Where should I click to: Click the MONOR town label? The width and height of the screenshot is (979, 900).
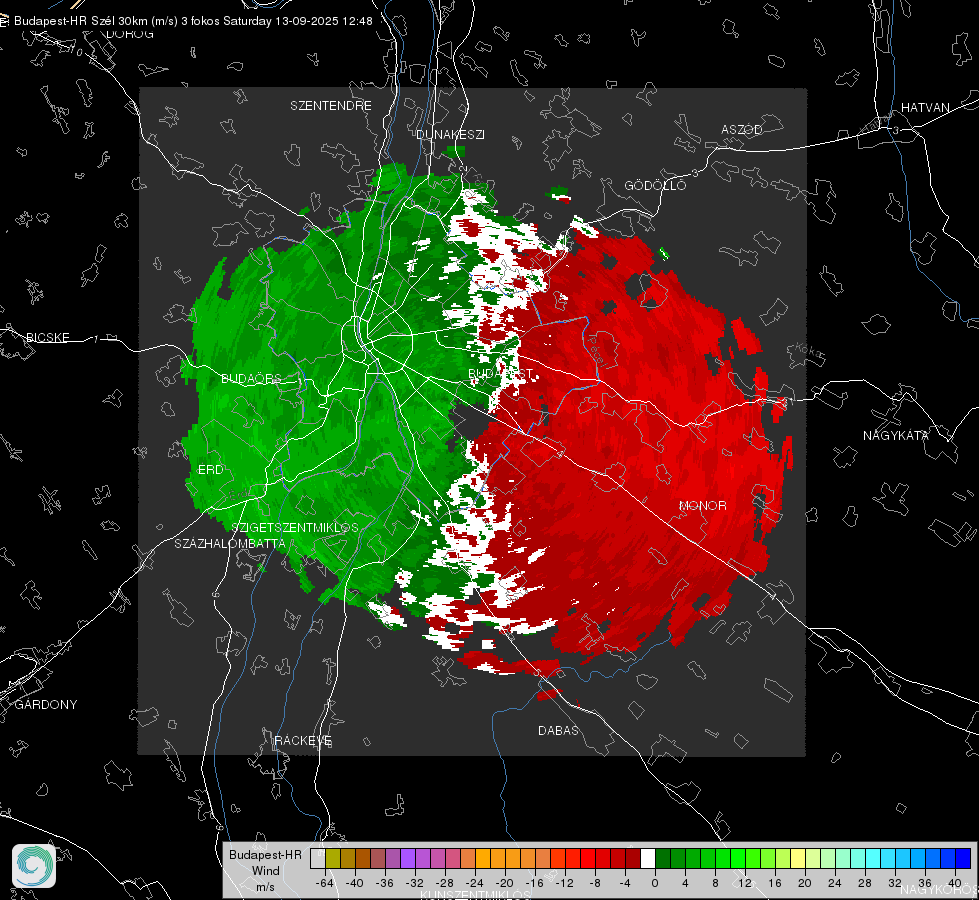(x=702, y=505)
